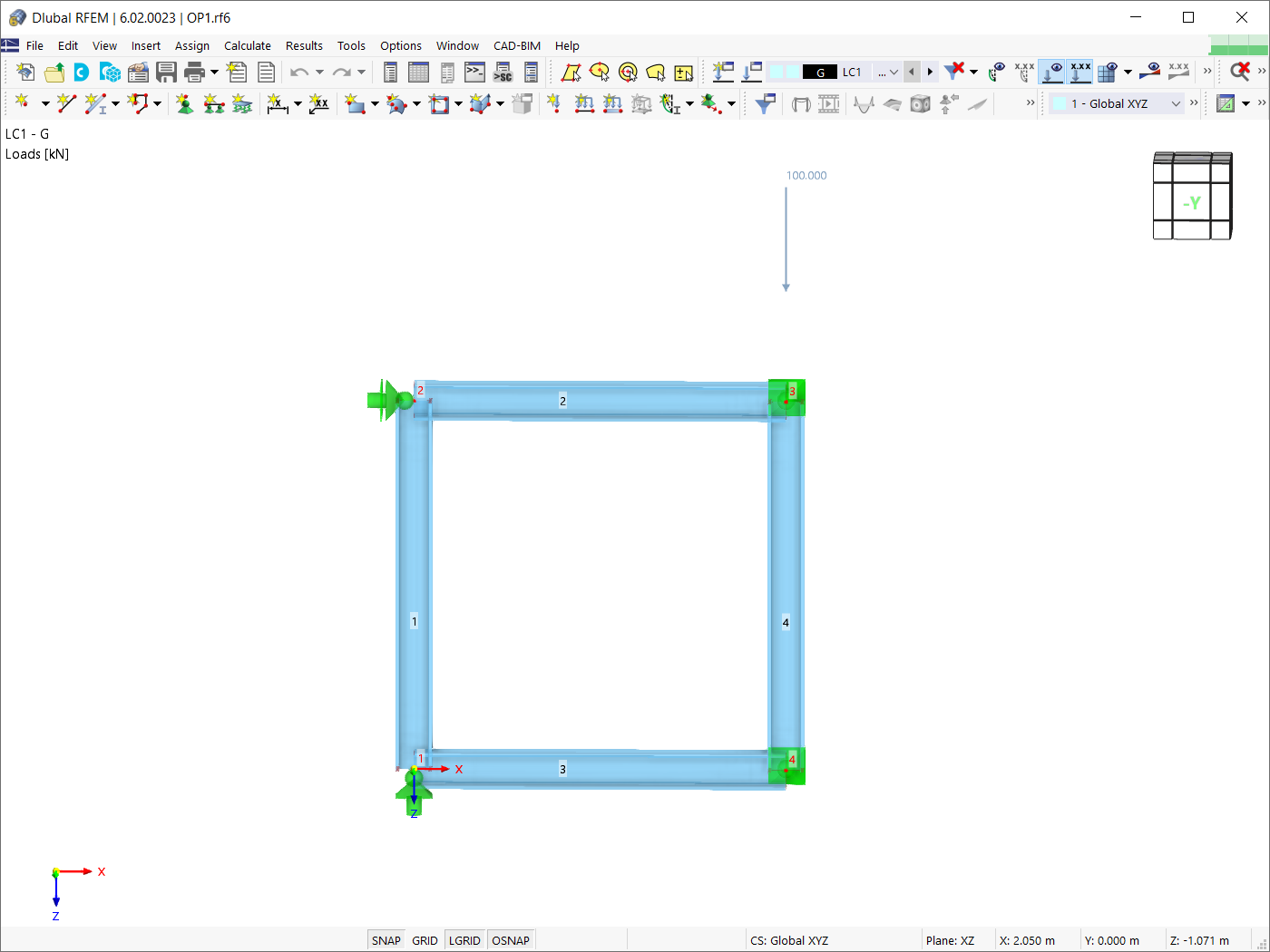Image resolution: width=1270 pixels, height=952 pixels.
Task: Click the light cyan swatch beside Global XYZ
Action: (x=1060, y=103)
